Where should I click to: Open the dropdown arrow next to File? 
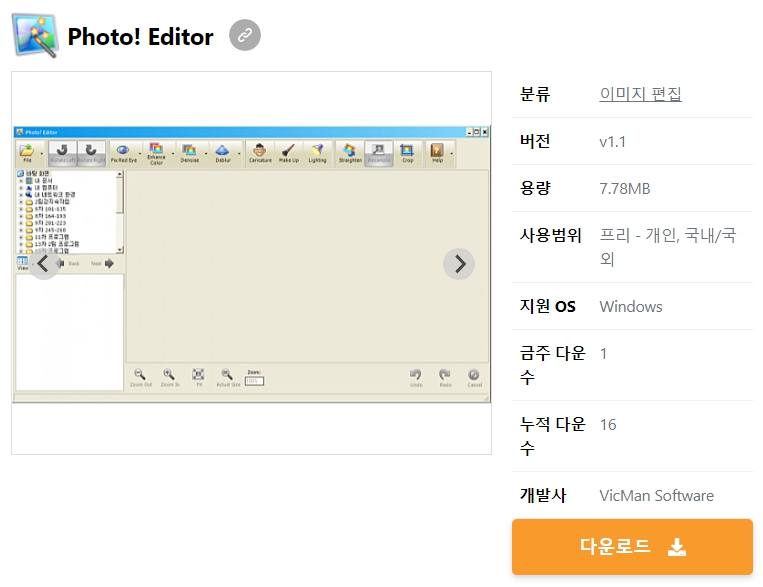41,154
